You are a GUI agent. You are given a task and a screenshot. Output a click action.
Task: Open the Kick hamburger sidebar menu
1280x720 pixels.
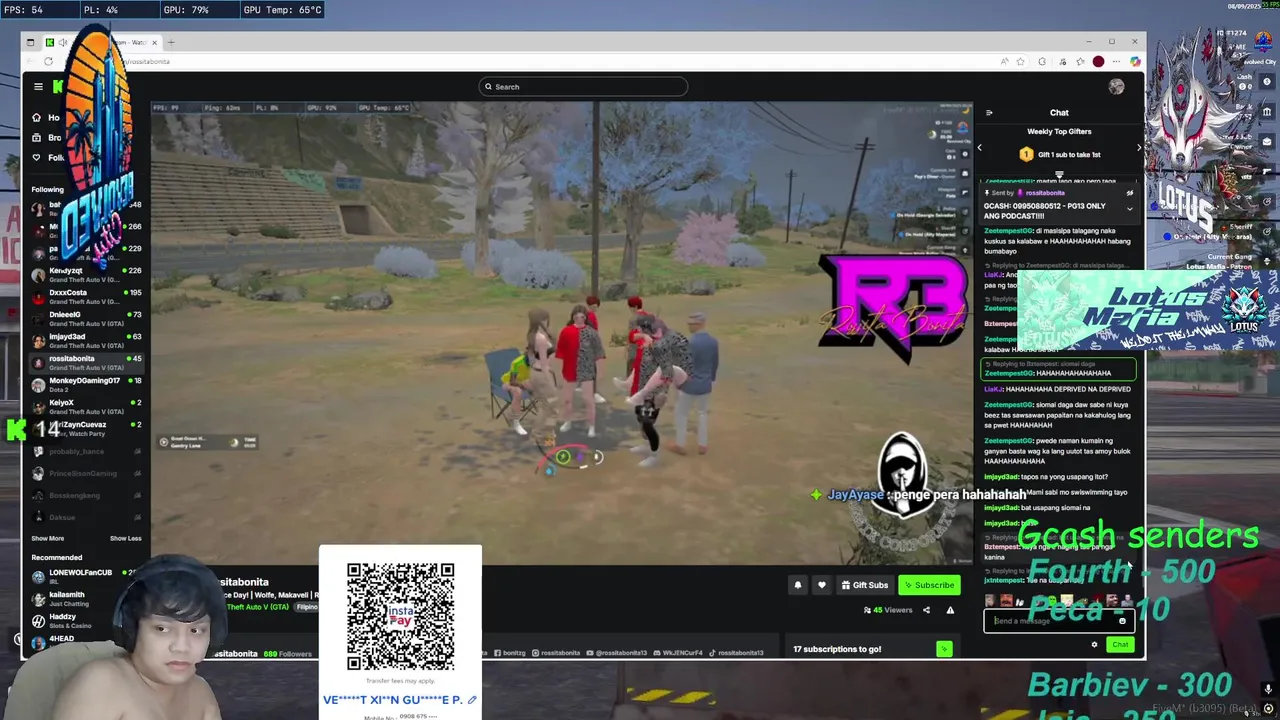(38, 87)
